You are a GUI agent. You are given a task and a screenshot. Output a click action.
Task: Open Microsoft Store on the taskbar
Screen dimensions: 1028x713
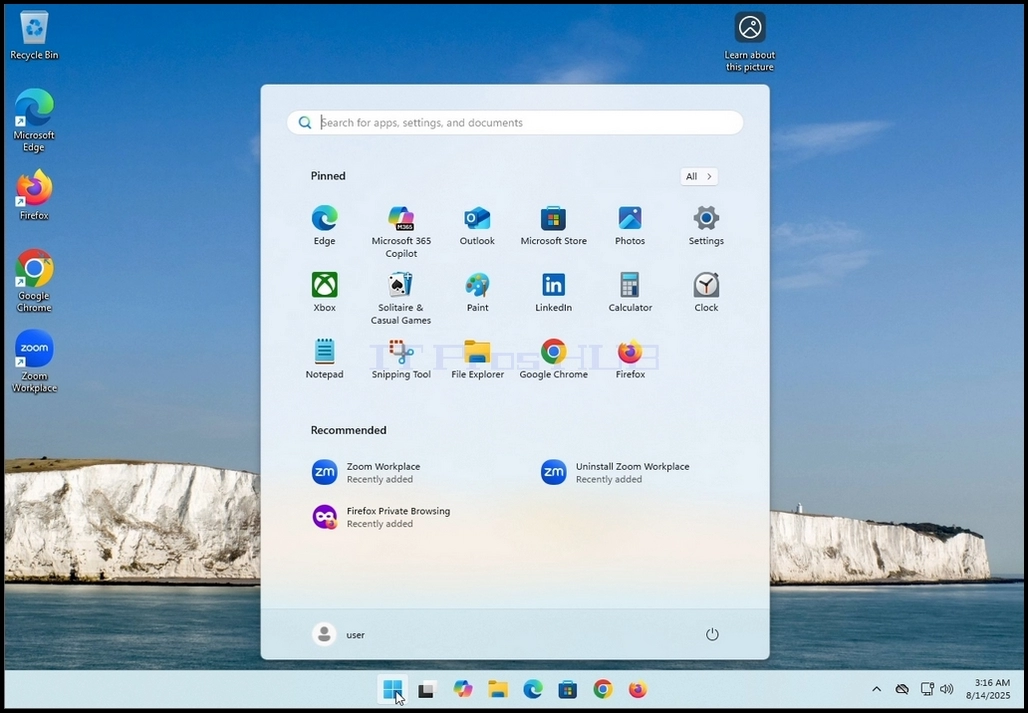tap(568, 689)
